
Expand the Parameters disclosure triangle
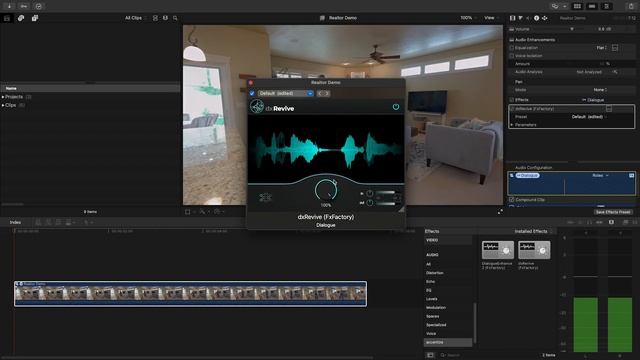[x=511, y=125]
